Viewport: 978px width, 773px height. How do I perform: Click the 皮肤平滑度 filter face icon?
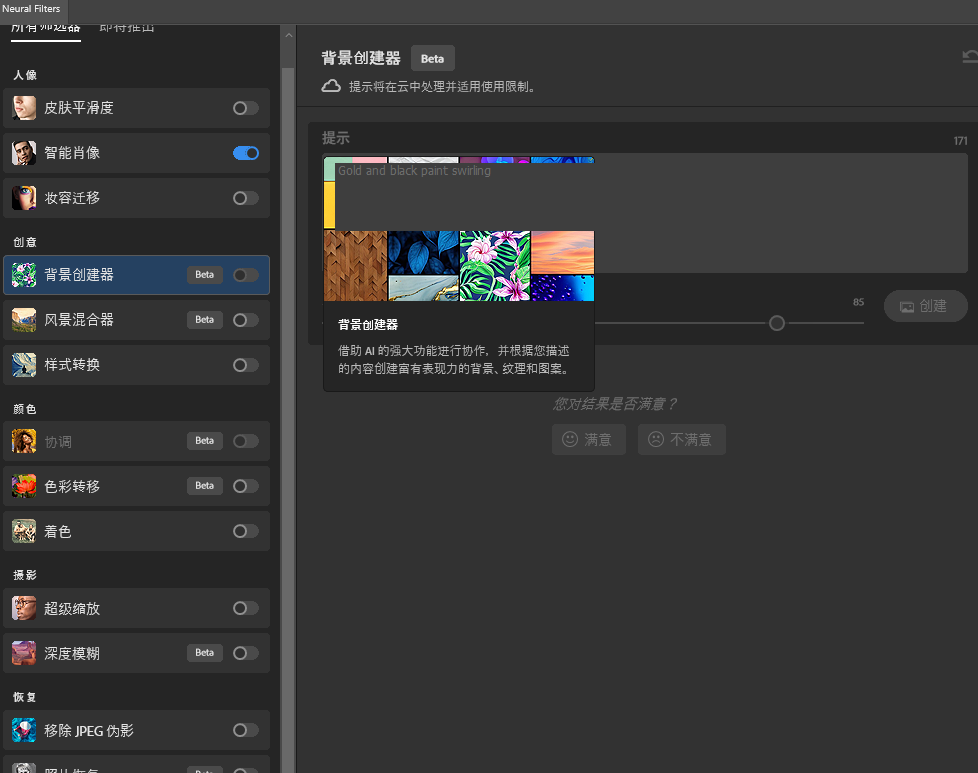[24, 108]
